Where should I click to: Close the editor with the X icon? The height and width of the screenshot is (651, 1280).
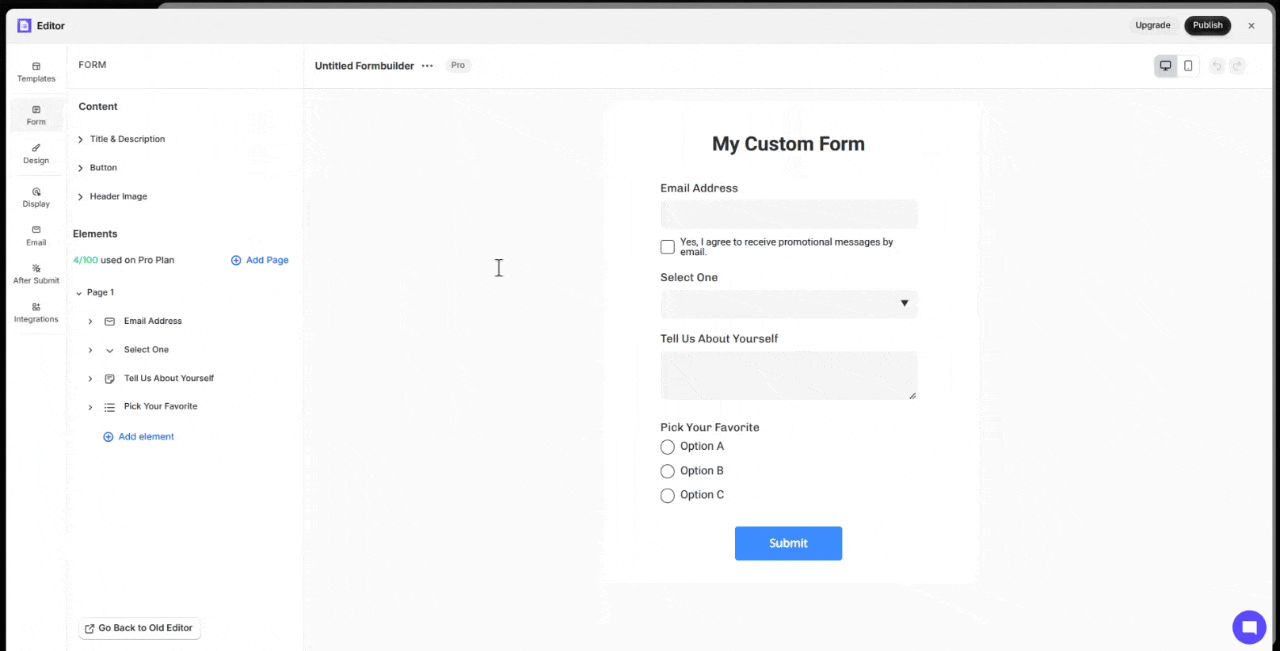click(x=1251, y=26)
